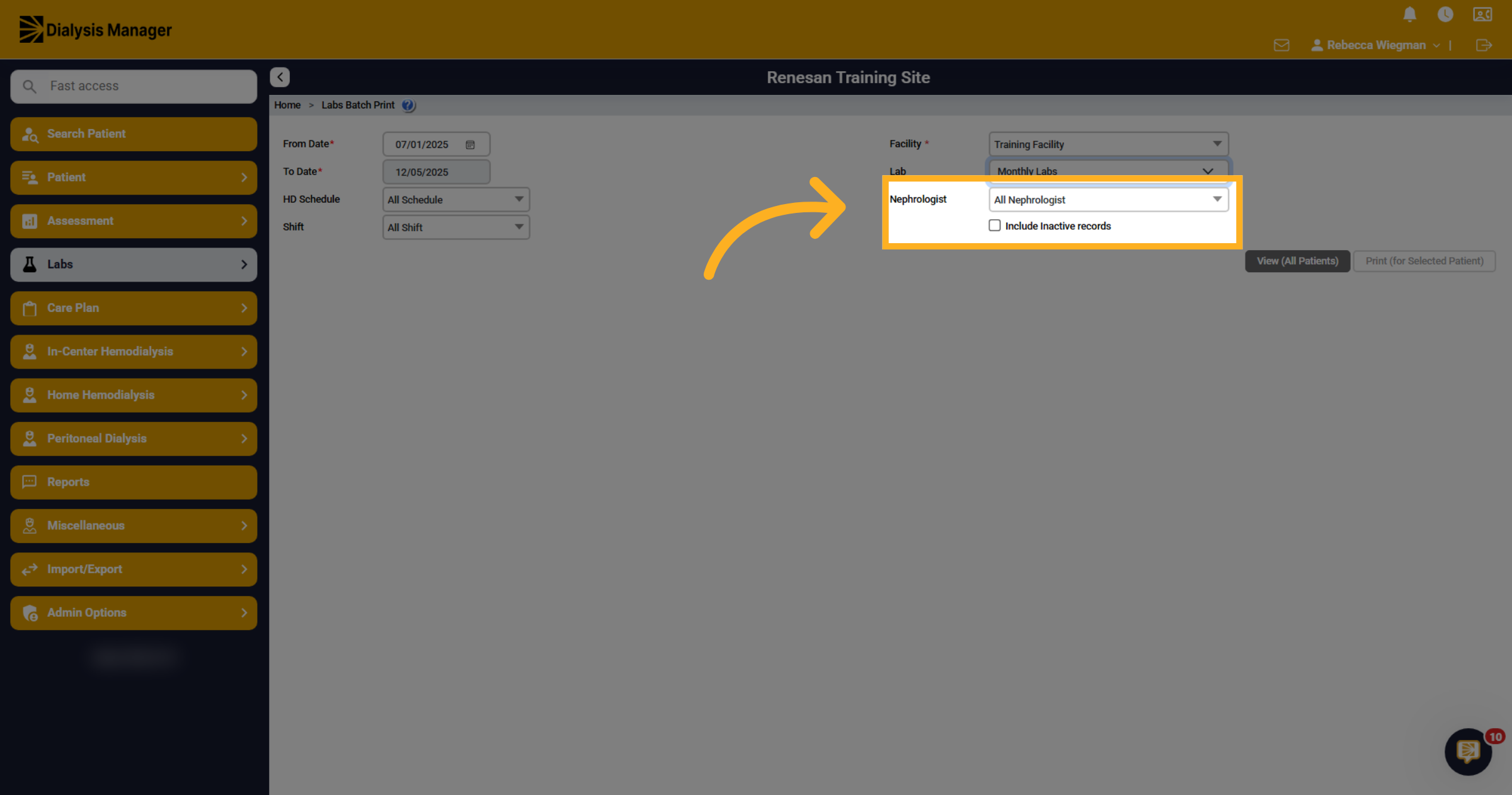Click the From Date input field

tap(436, 144)
